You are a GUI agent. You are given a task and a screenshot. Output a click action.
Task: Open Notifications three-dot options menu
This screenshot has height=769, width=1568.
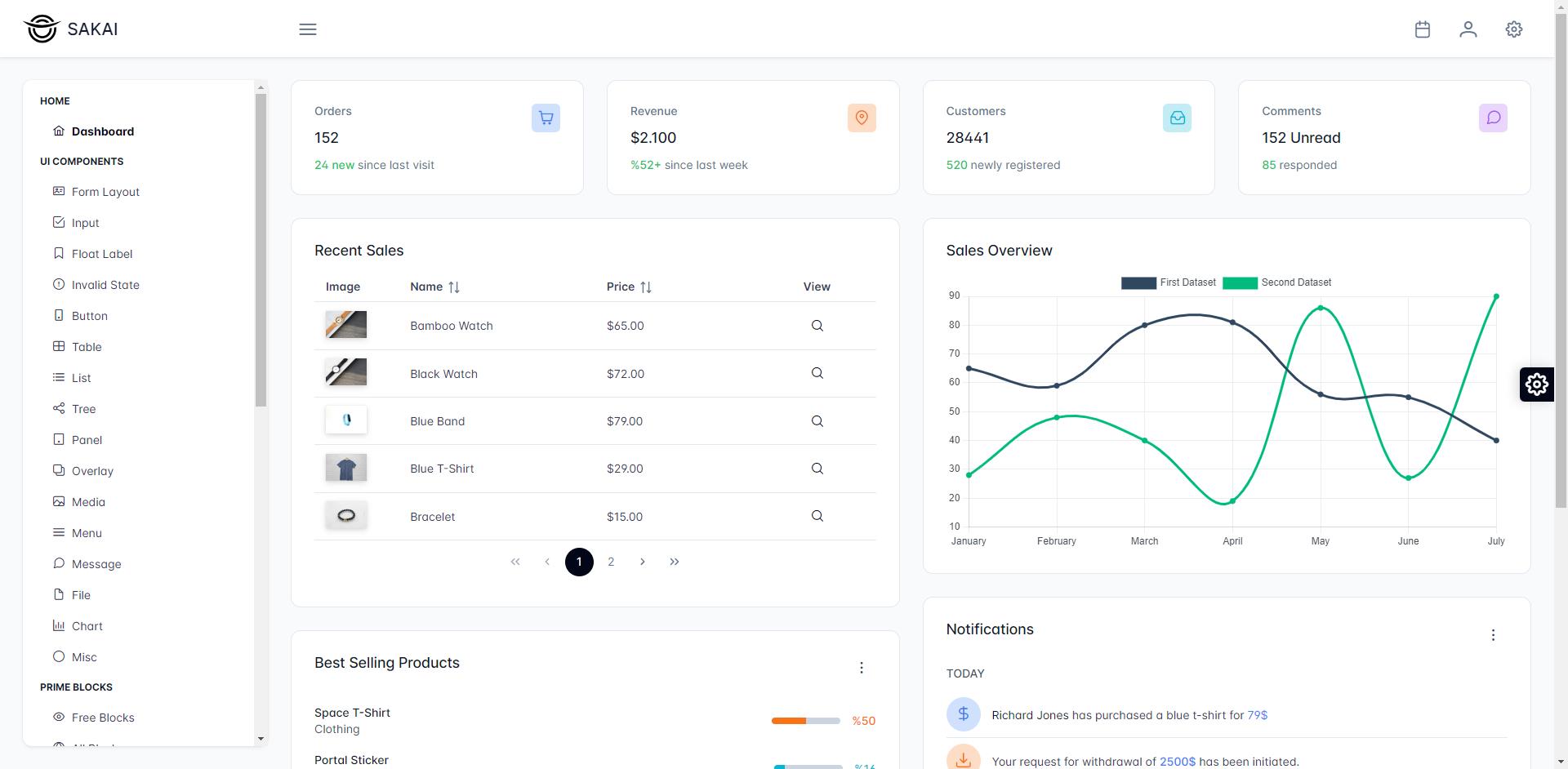(x=1493, y=635)
